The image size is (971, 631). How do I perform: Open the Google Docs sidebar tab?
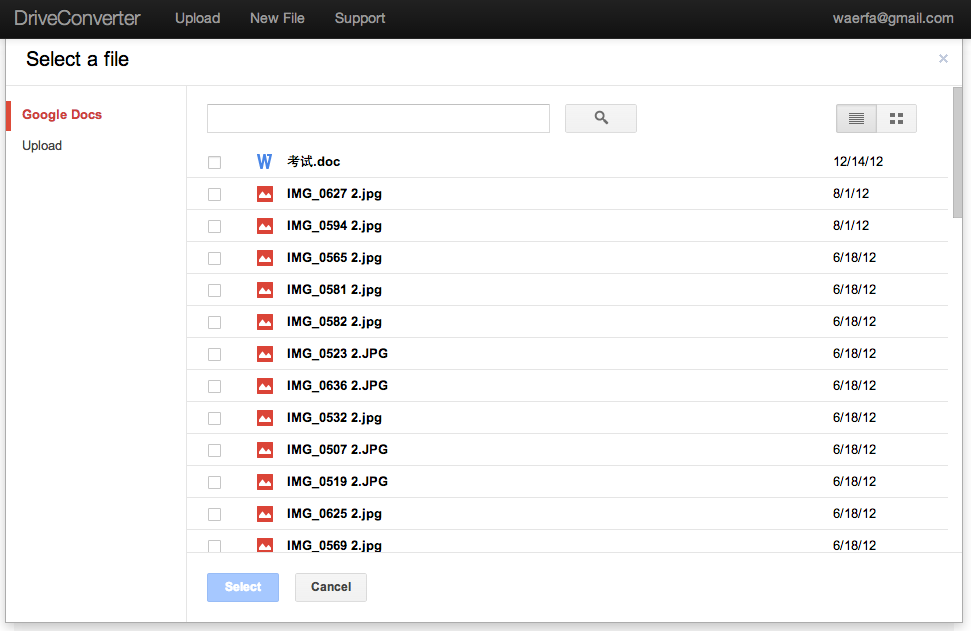point(62,115)
